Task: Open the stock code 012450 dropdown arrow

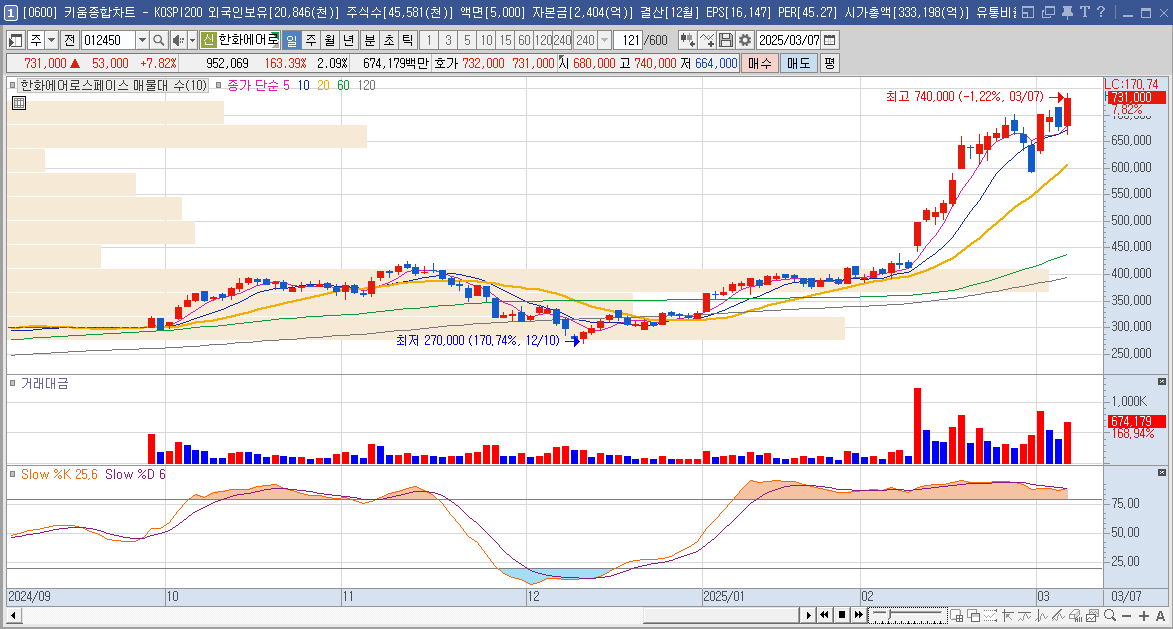Action: pos(142,40)
